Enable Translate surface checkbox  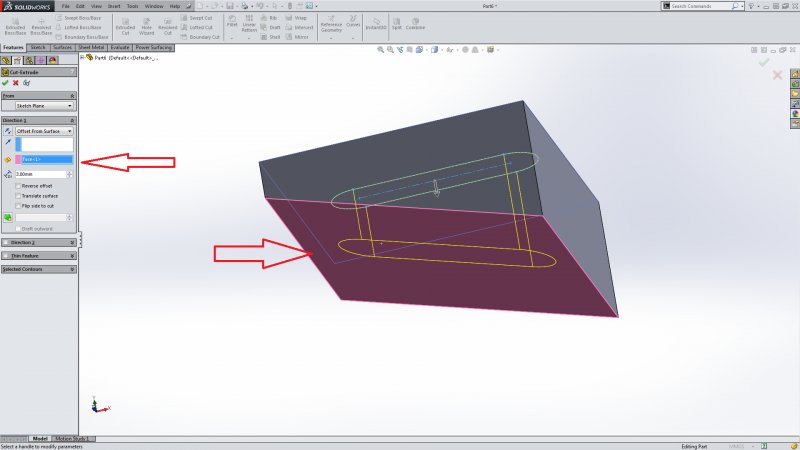18,196
